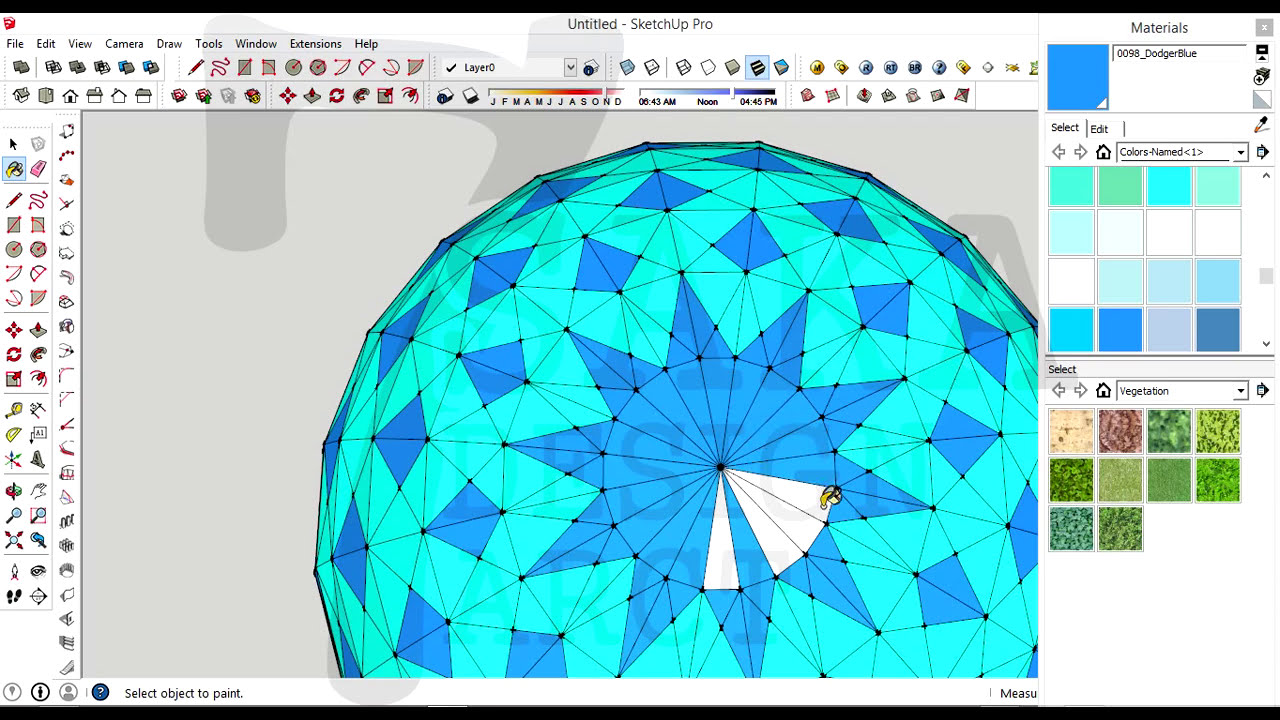Open the Draw menu
Viewport: 1280px width, 720px height.
[x=169, y=43]
